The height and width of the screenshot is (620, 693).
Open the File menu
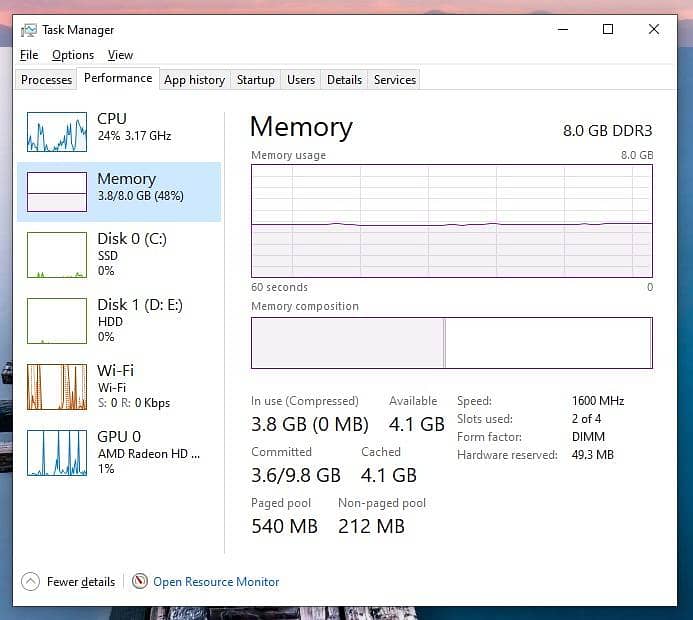(x=29, y=55)
